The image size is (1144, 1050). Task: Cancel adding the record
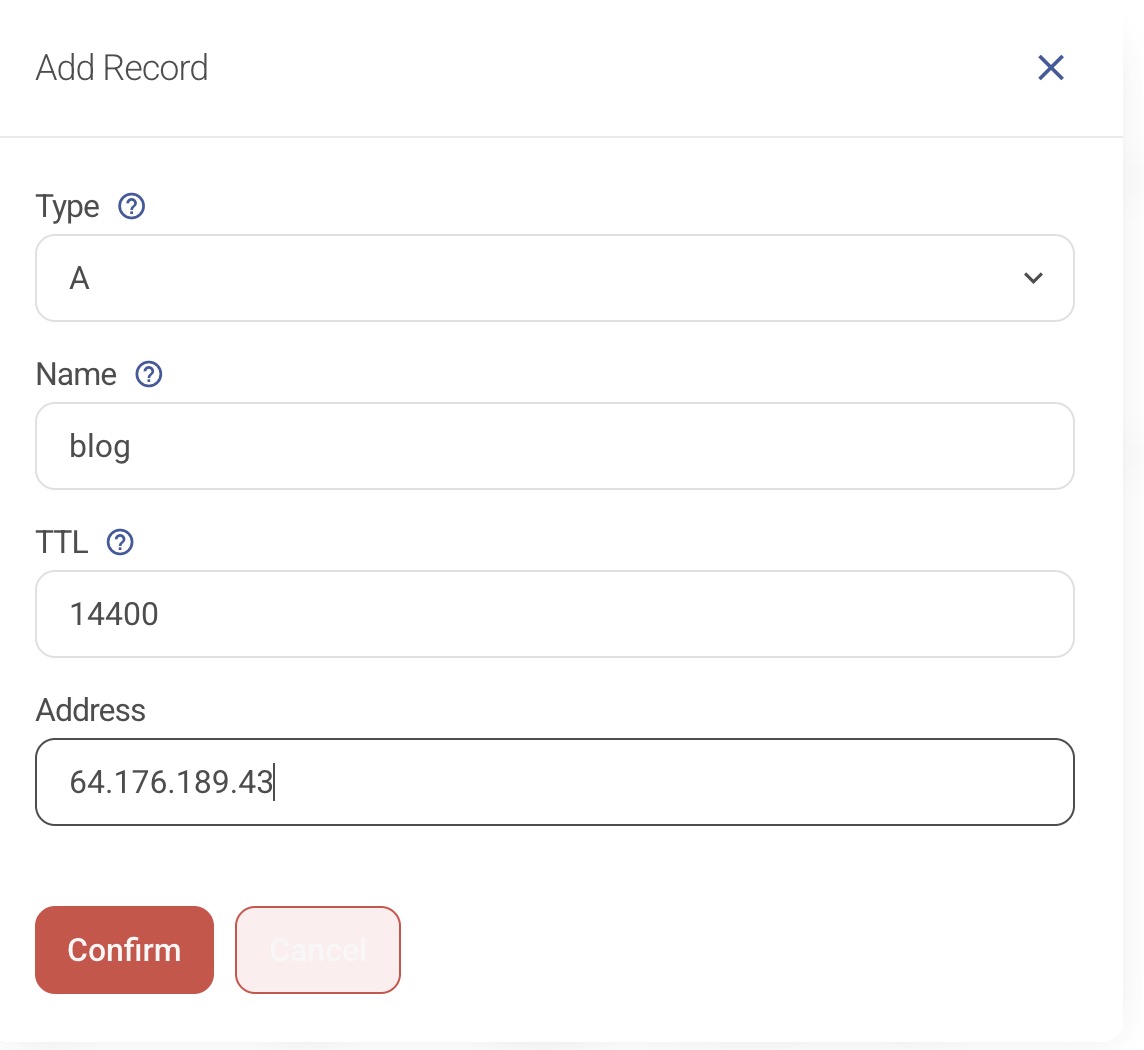(318, 950)
